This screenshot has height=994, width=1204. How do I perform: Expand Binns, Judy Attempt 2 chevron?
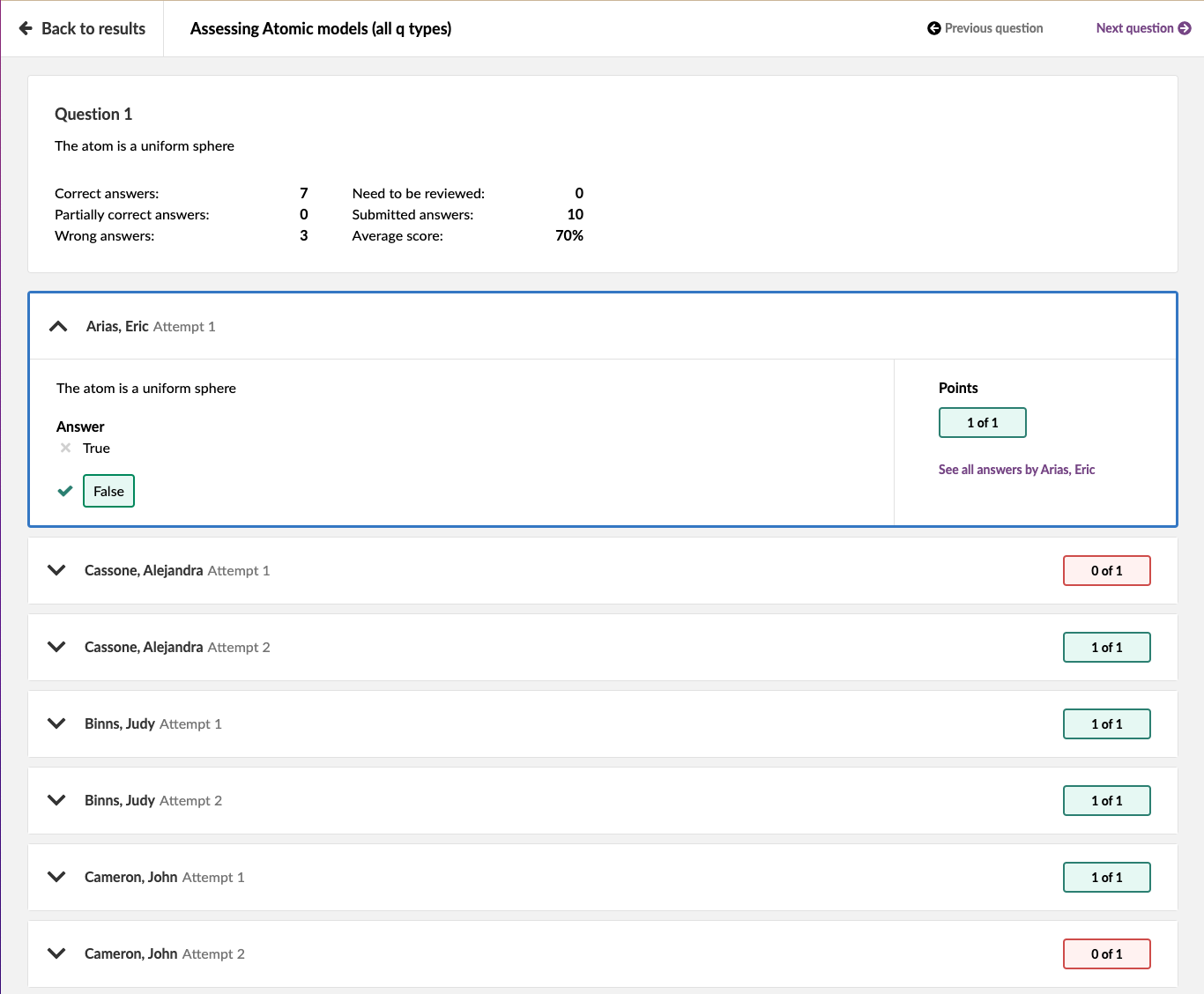56,800
